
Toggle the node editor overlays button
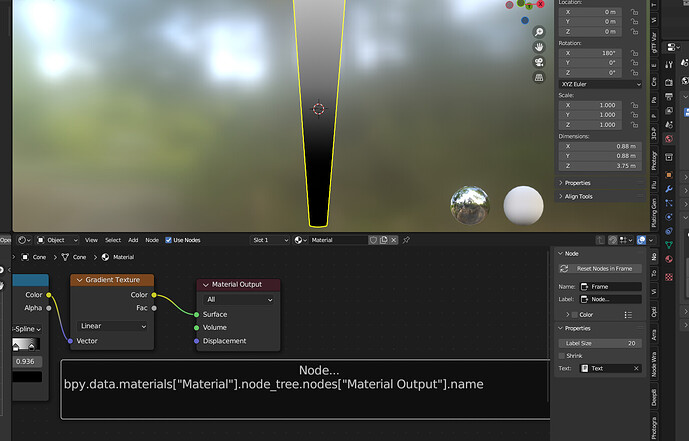click(642, 240)
